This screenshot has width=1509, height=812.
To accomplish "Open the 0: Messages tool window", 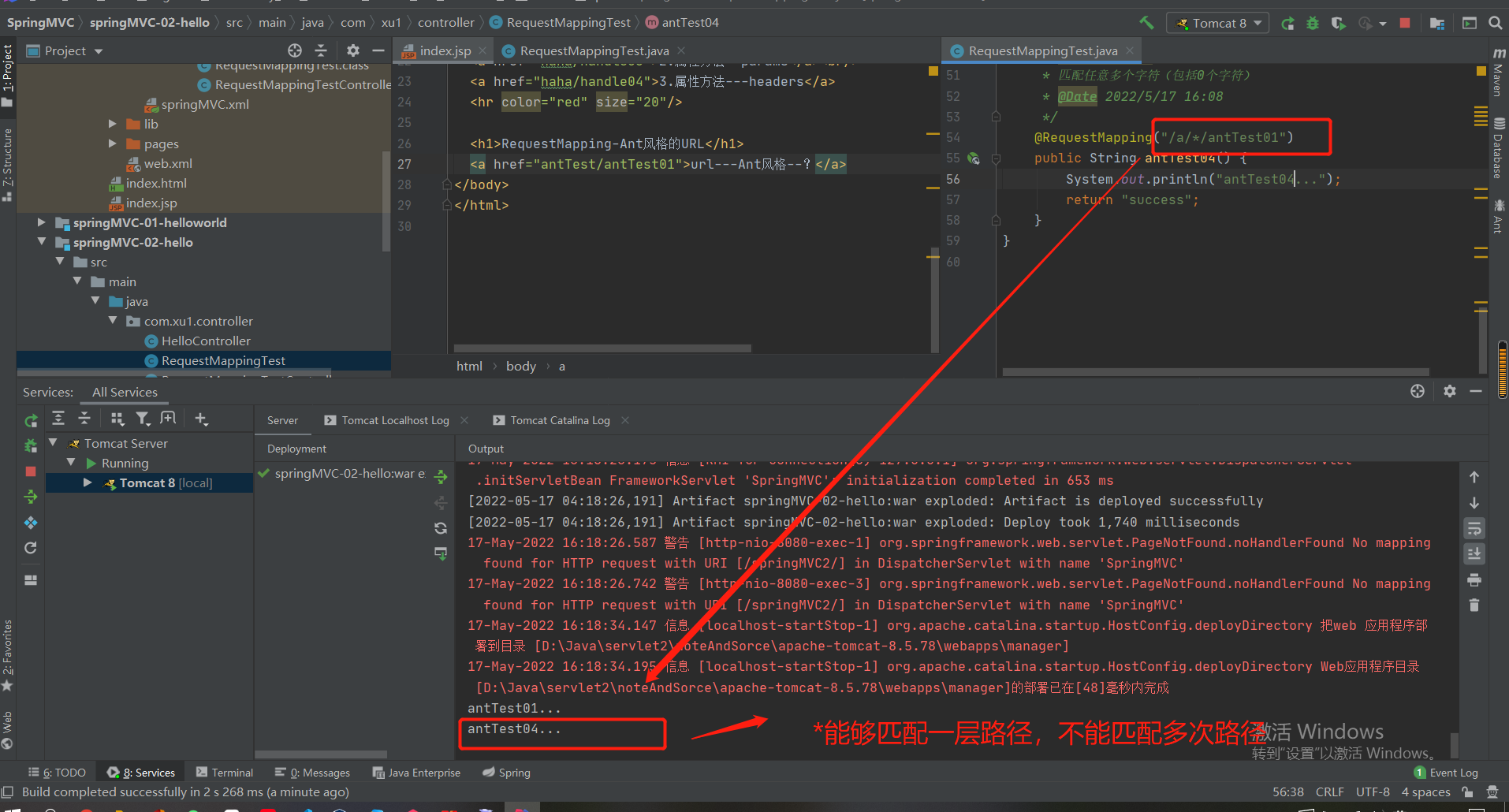I will [312, 773].
